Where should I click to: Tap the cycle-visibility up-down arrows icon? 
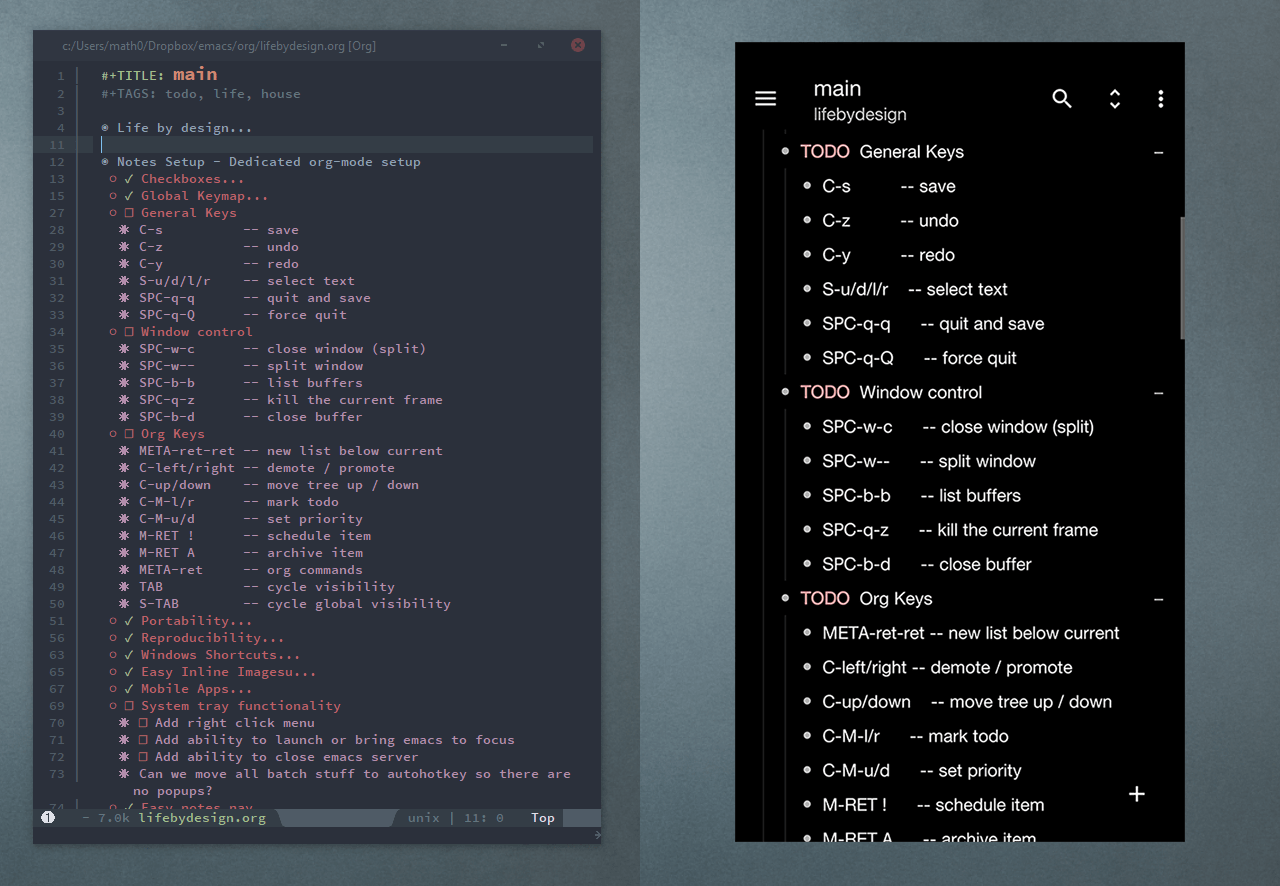pos(1114,98)
